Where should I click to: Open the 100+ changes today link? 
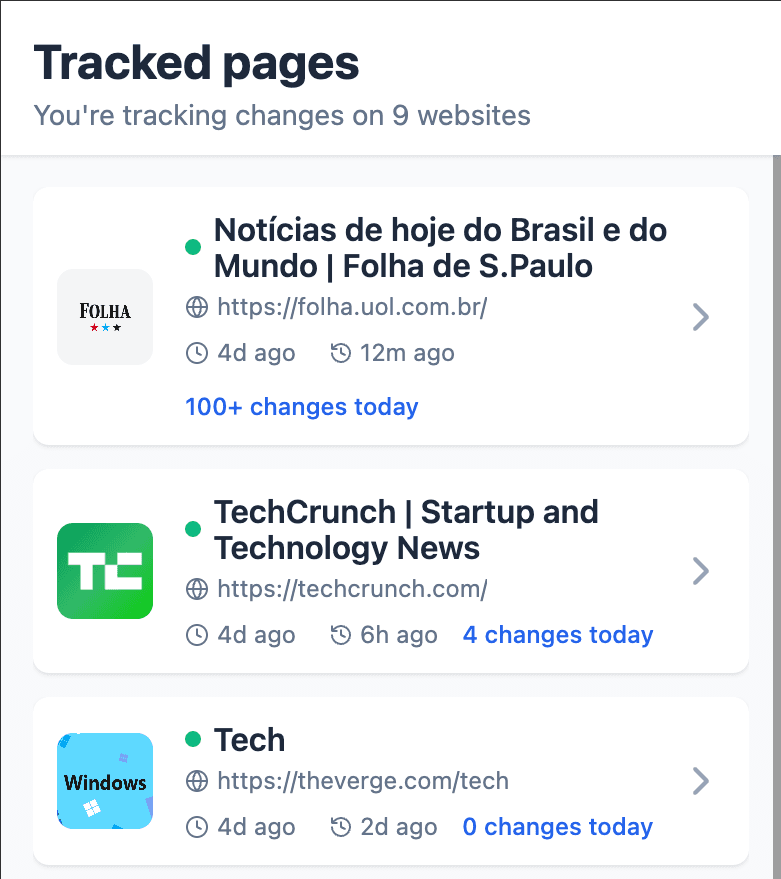pos(302,407)
